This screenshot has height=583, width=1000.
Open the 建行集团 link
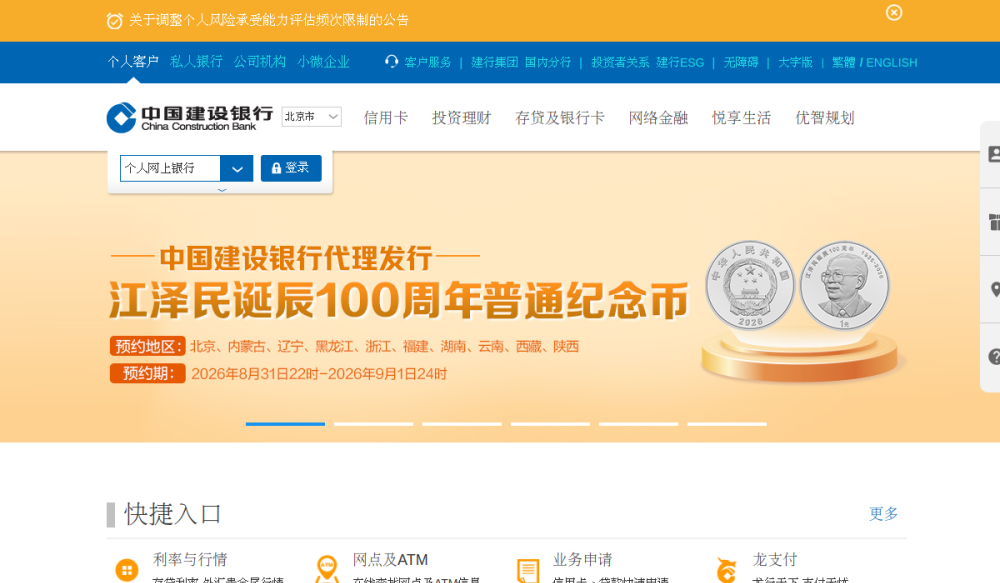click(494, 63)
